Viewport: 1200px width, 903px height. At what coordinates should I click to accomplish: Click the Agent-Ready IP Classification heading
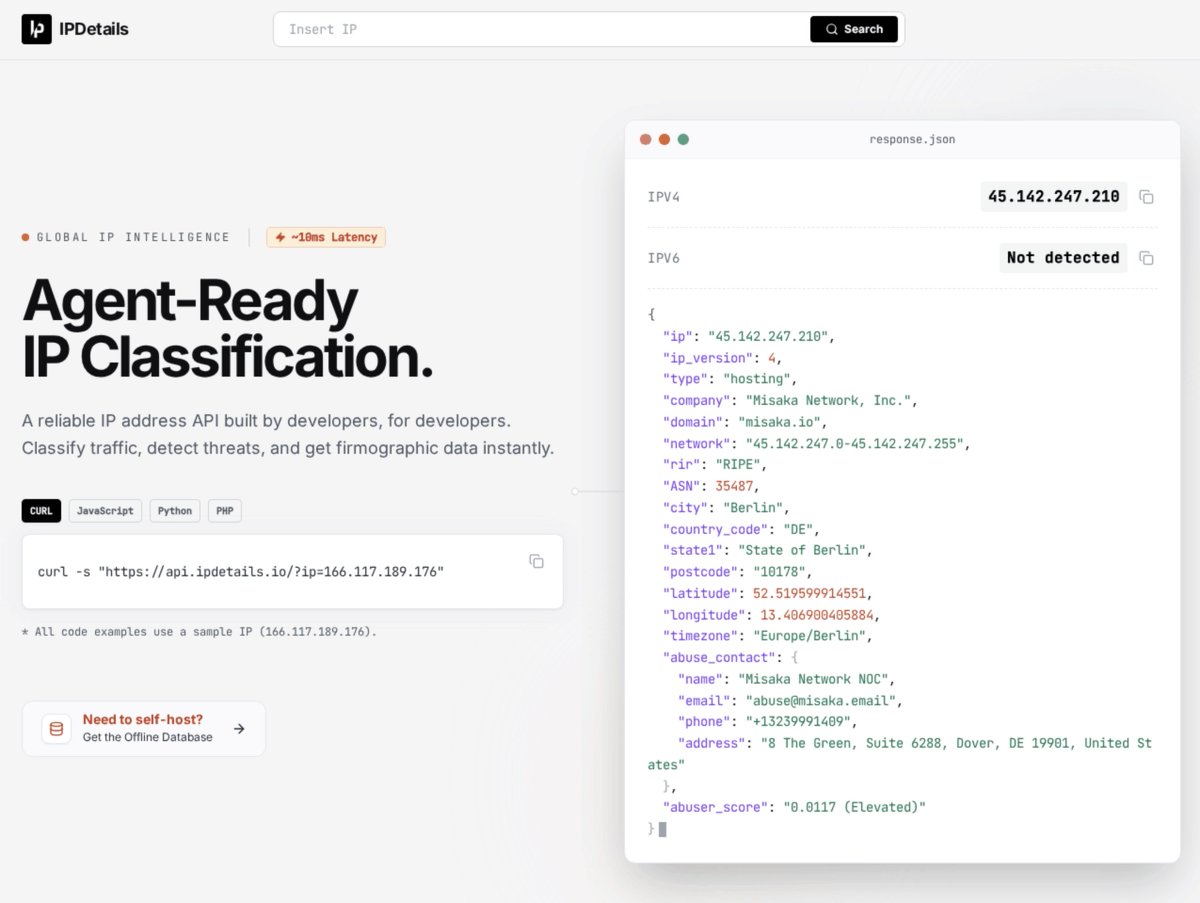tap(228, 328)
